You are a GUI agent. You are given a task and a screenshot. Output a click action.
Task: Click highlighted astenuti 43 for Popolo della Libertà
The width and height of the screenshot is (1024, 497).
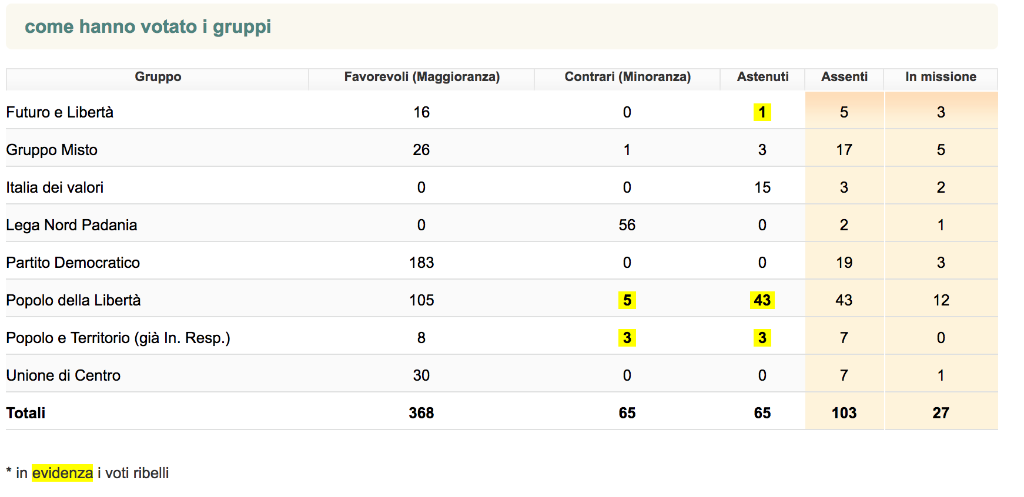[762, 300]
